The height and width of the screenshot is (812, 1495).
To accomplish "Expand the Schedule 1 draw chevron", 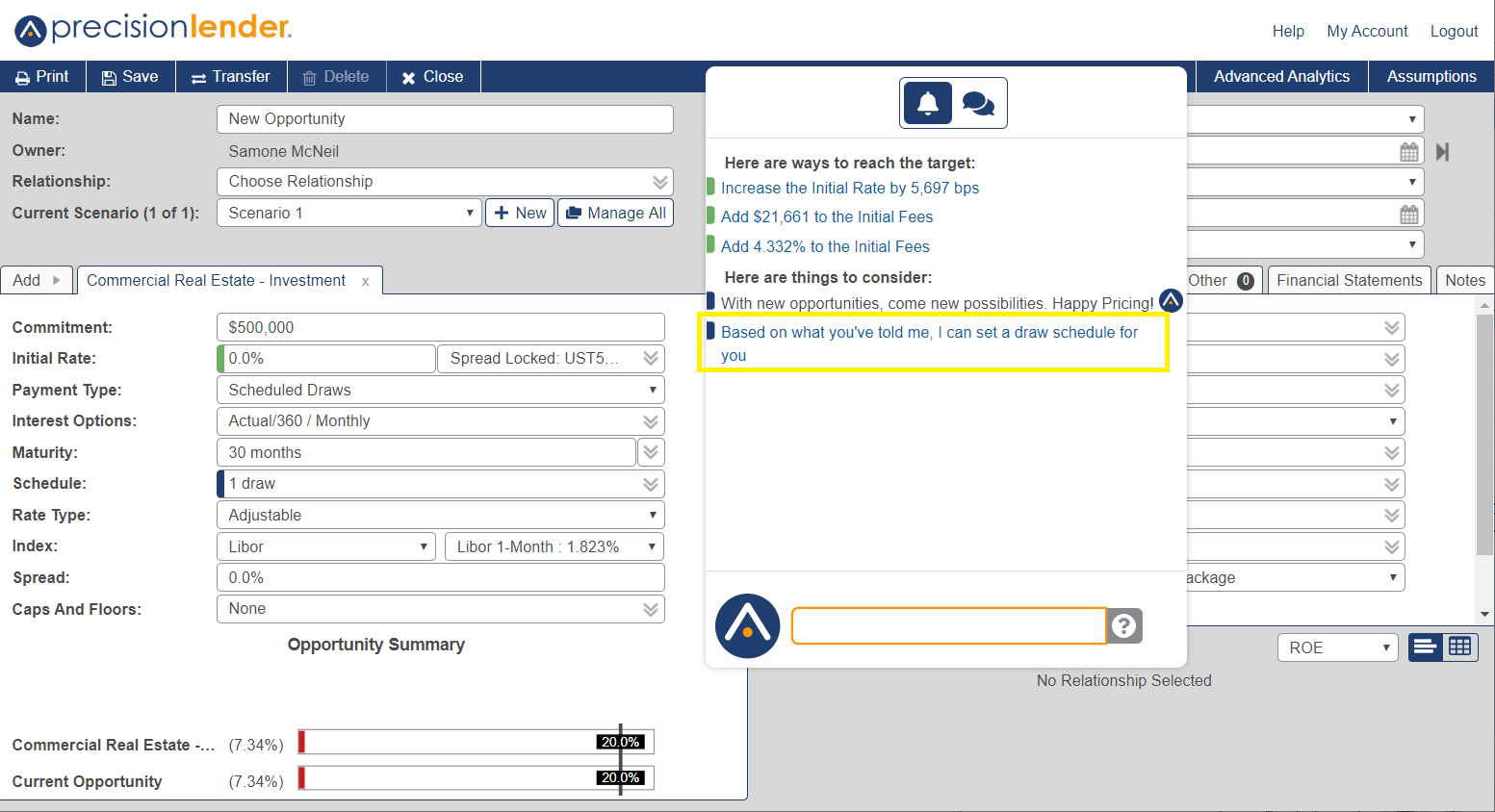I will pyautogui.click(x=651, y=484).
